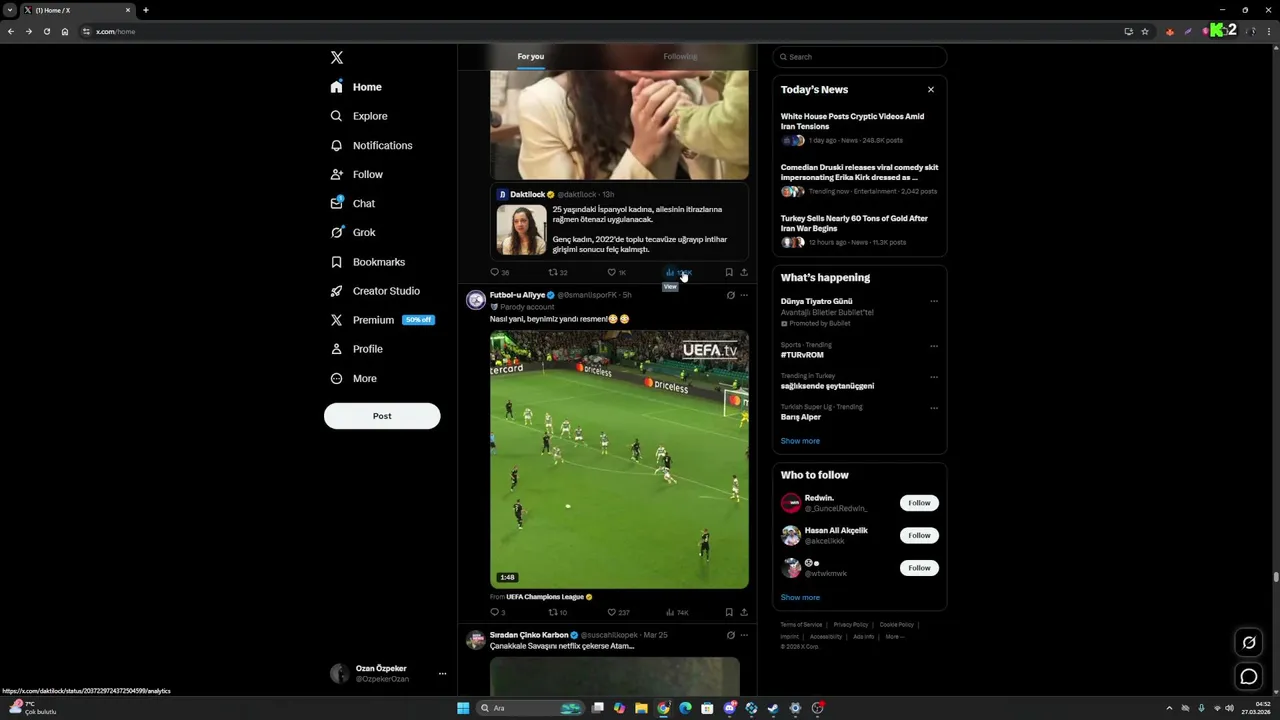Image resolution: width=1280 pixels, height=720 pixels.
Task: Repost the Futbol-u Aliyye post
Action: pos(557,612)
